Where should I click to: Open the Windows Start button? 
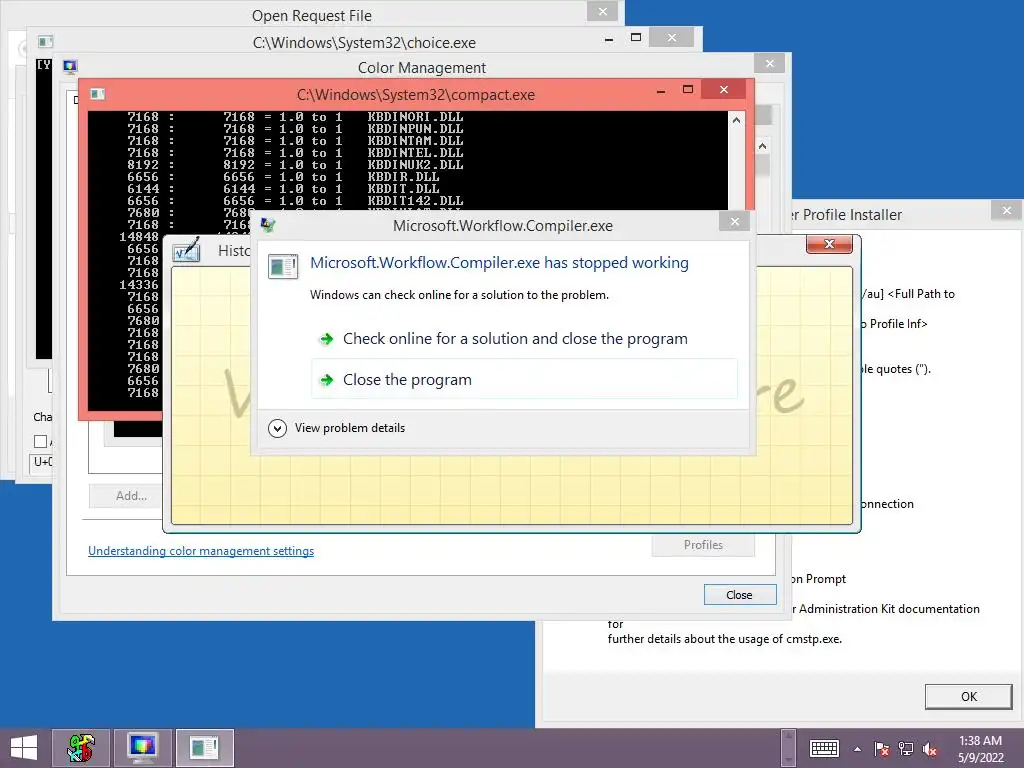tap(24, 748)
